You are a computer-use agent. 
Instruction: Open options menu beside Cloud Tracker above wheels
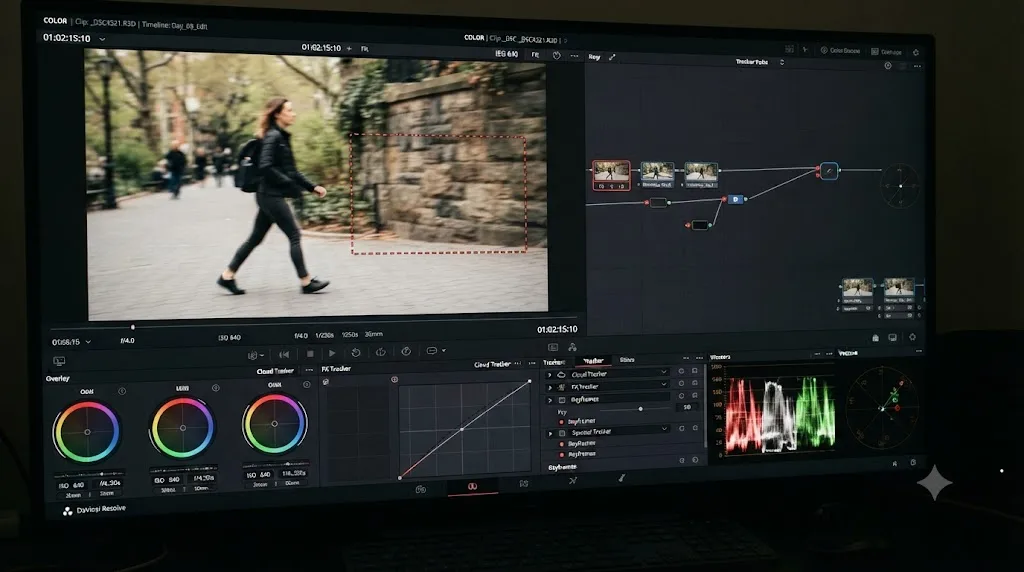(309, 370)
